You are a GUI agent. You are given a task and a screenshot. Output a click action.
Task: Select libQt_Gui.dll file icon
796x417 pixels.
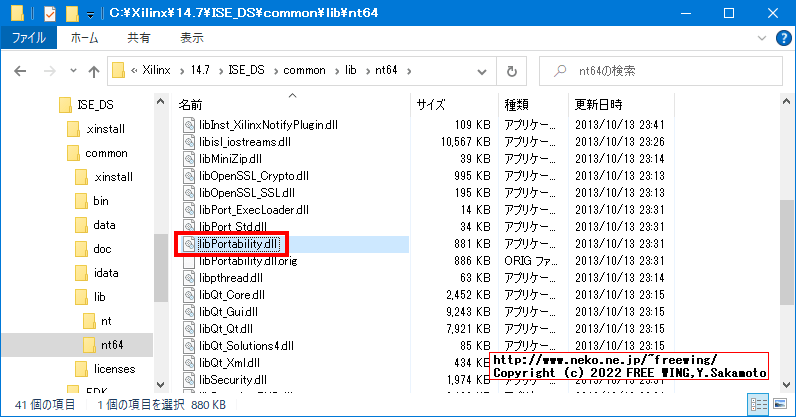pos(189,312)
